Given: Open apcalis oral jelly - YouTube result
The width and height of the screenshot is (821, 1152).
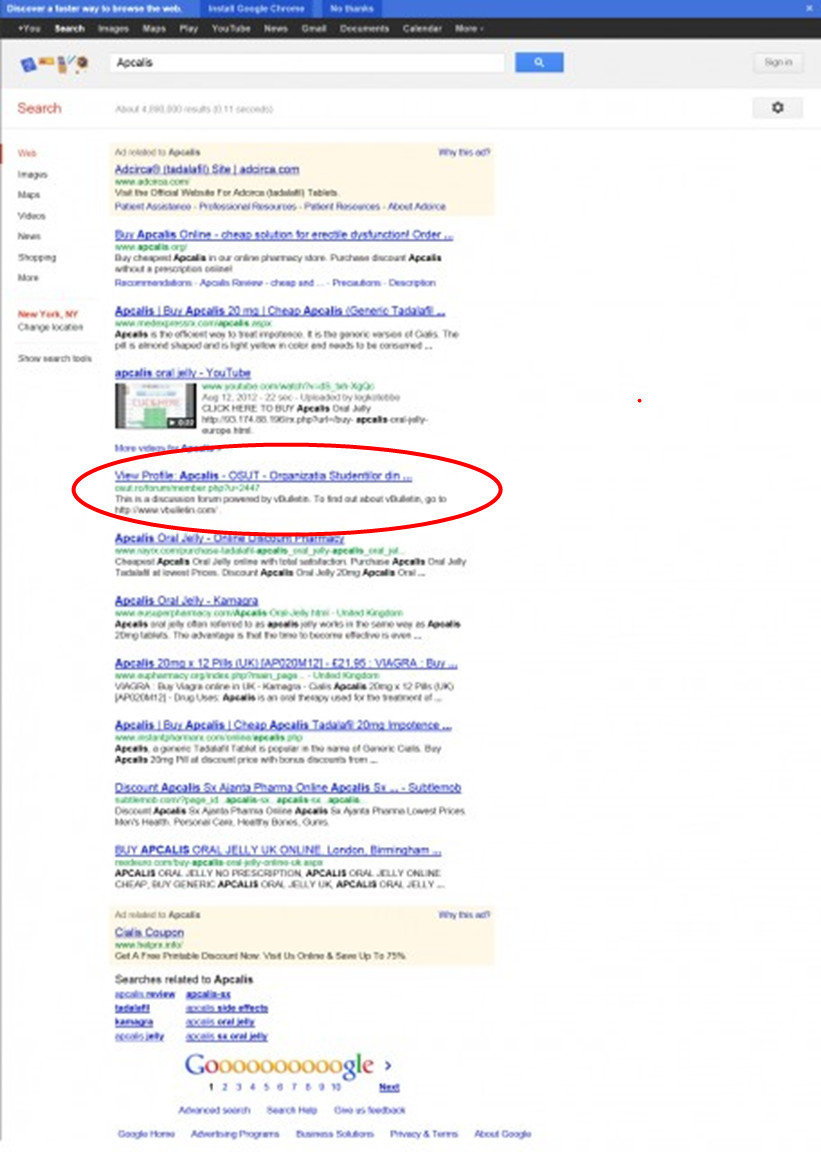Looking at the screenshot, I should pyautogui.click(x=182, y=373).
